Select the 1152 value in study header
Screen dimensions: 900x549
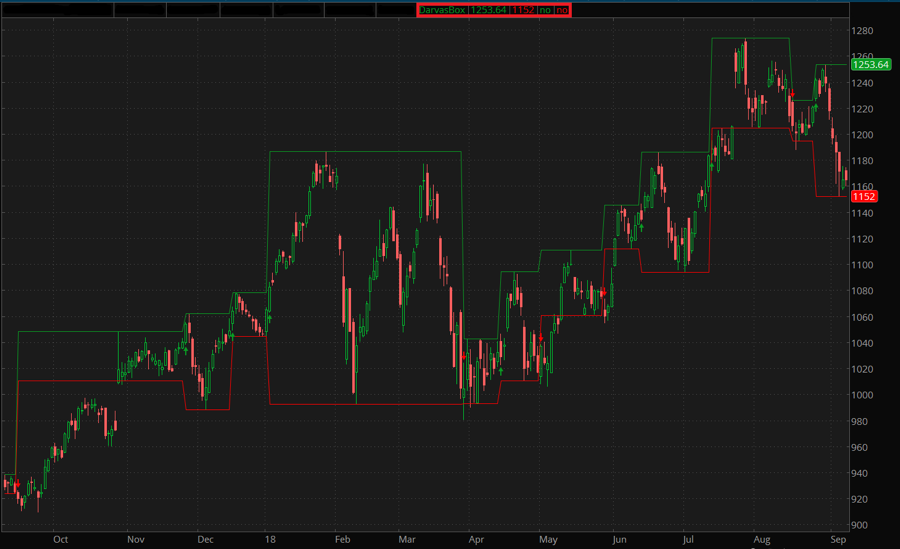pyautogui.click(x=522, y=10)
